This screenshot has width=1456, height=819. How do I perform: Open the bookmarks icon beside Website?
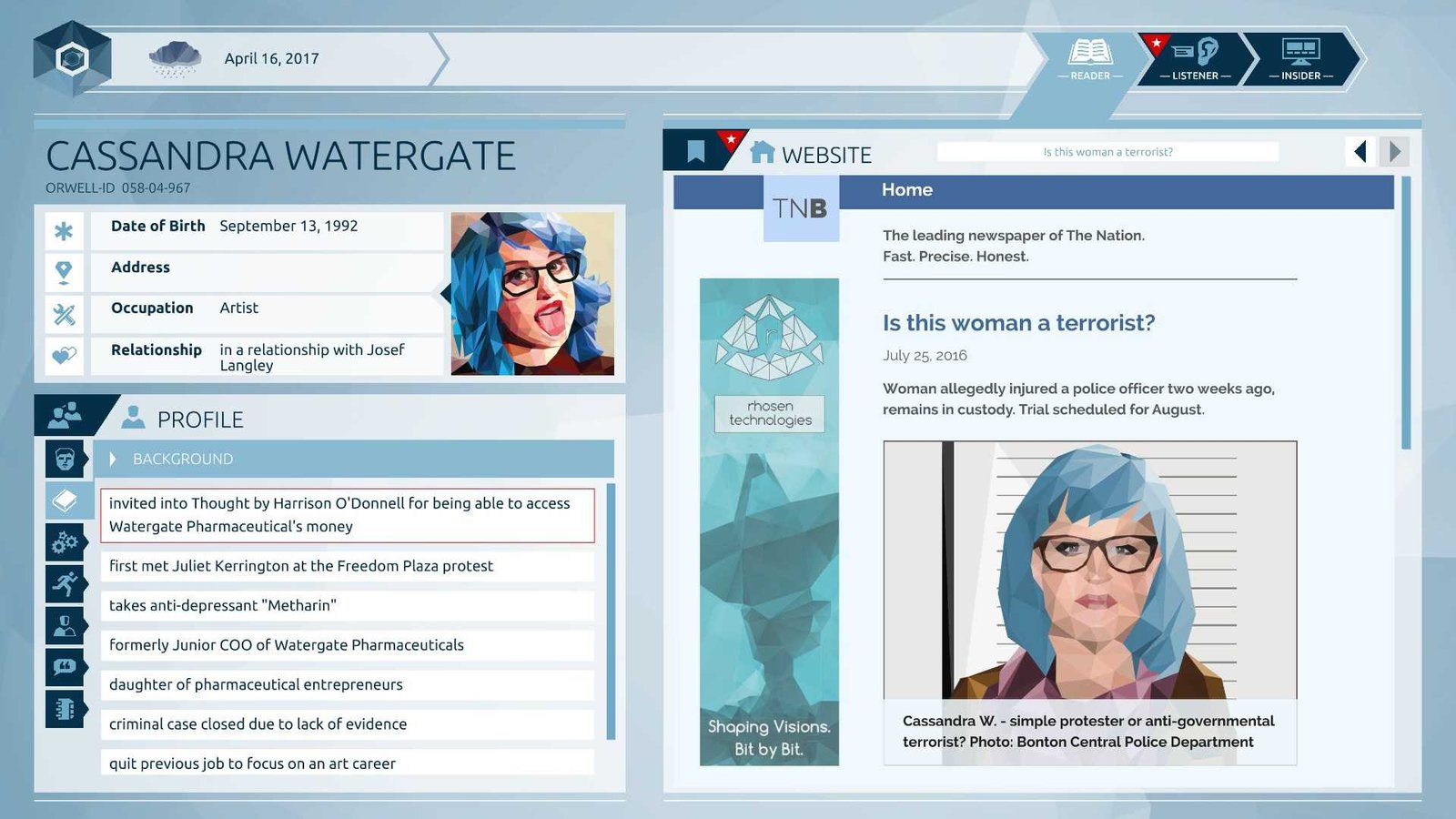click(x=696, y=151)
